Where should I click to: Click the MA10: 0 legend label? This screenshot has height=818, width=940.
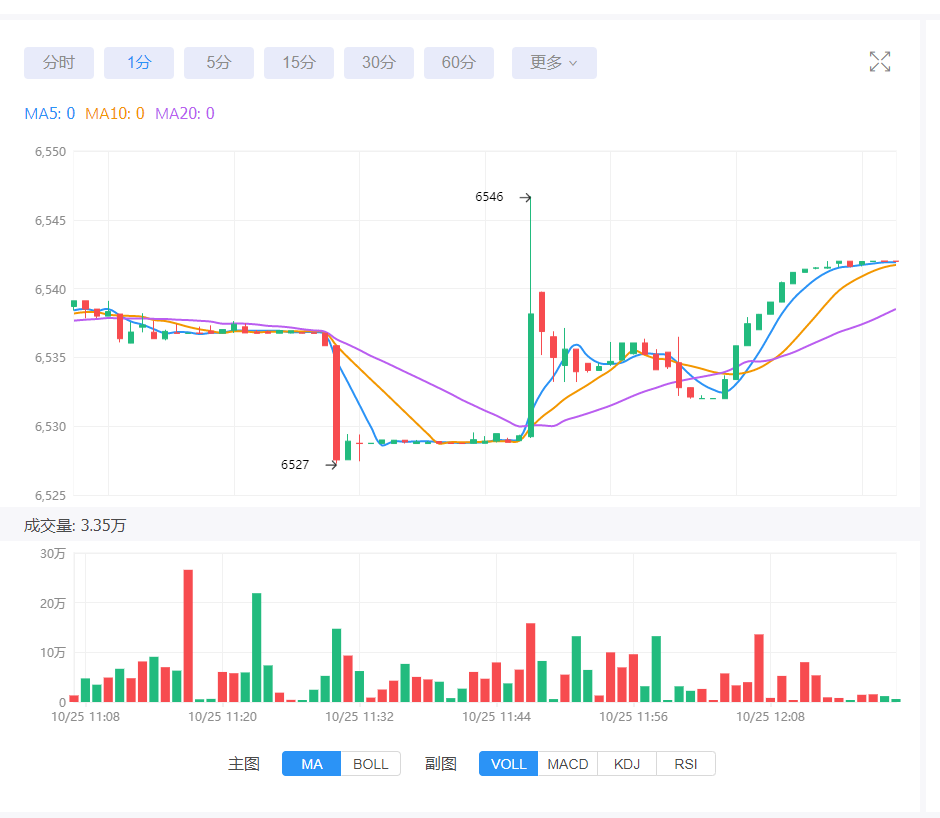tap(115, 113)
